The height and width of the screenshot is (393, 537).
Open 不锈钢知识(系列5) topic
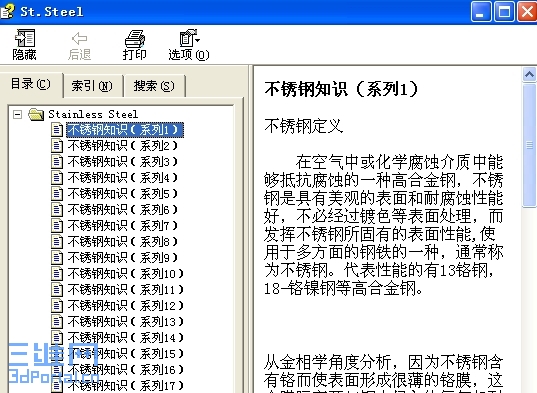[123, 194]
